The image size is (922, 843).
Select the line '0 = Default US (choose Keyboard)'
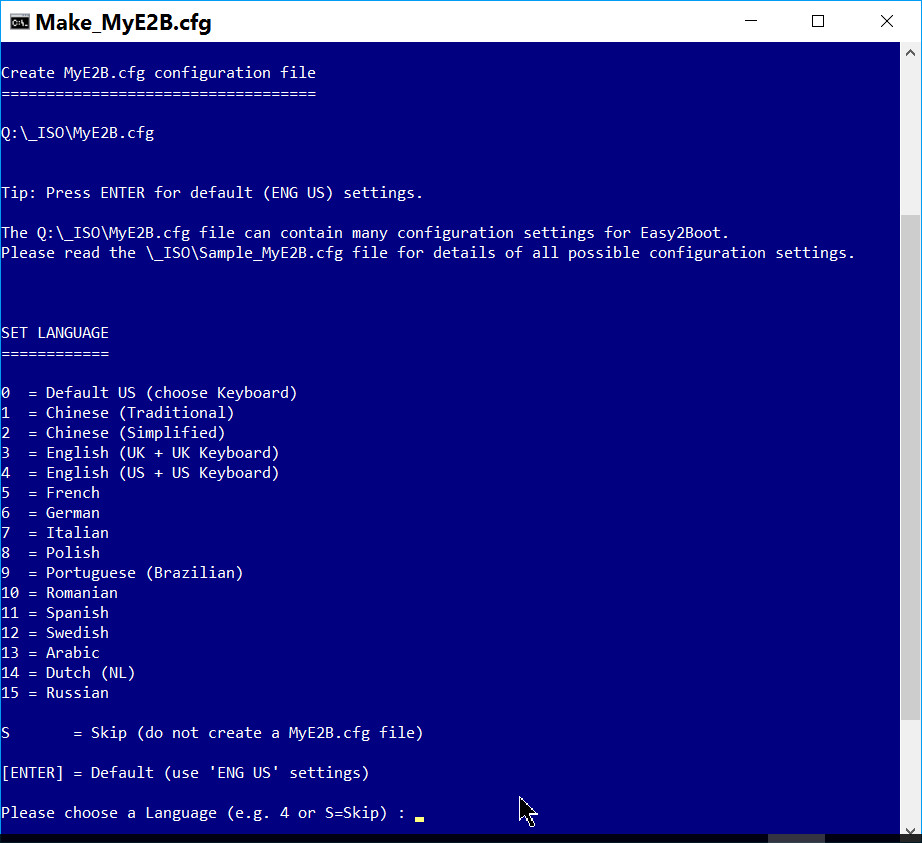pyautogui.click(x=148, y=392)
